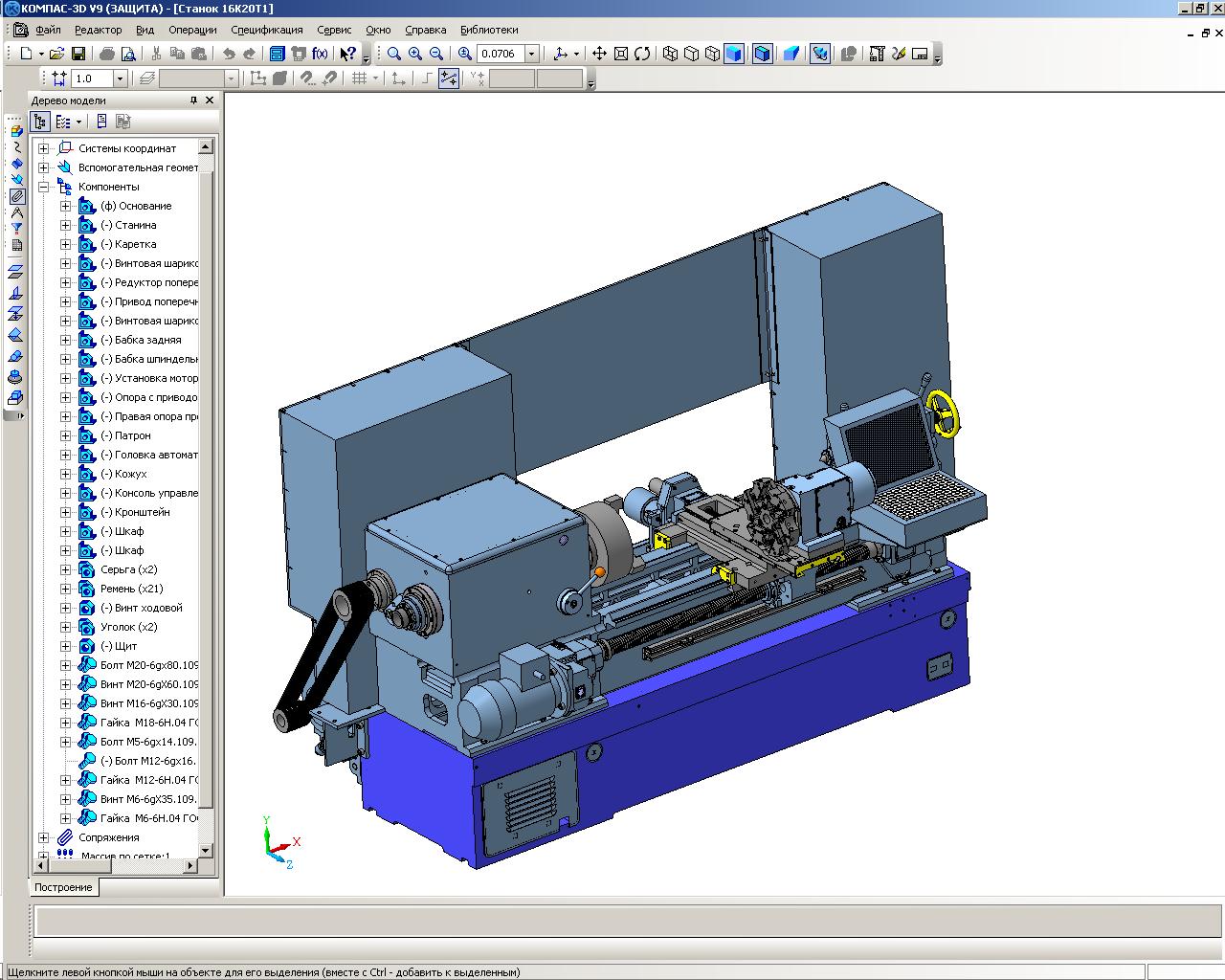1225x980 pixels.
Task: Select (-) Винт ходовой in model tree
Action: (x=141, y=608)
